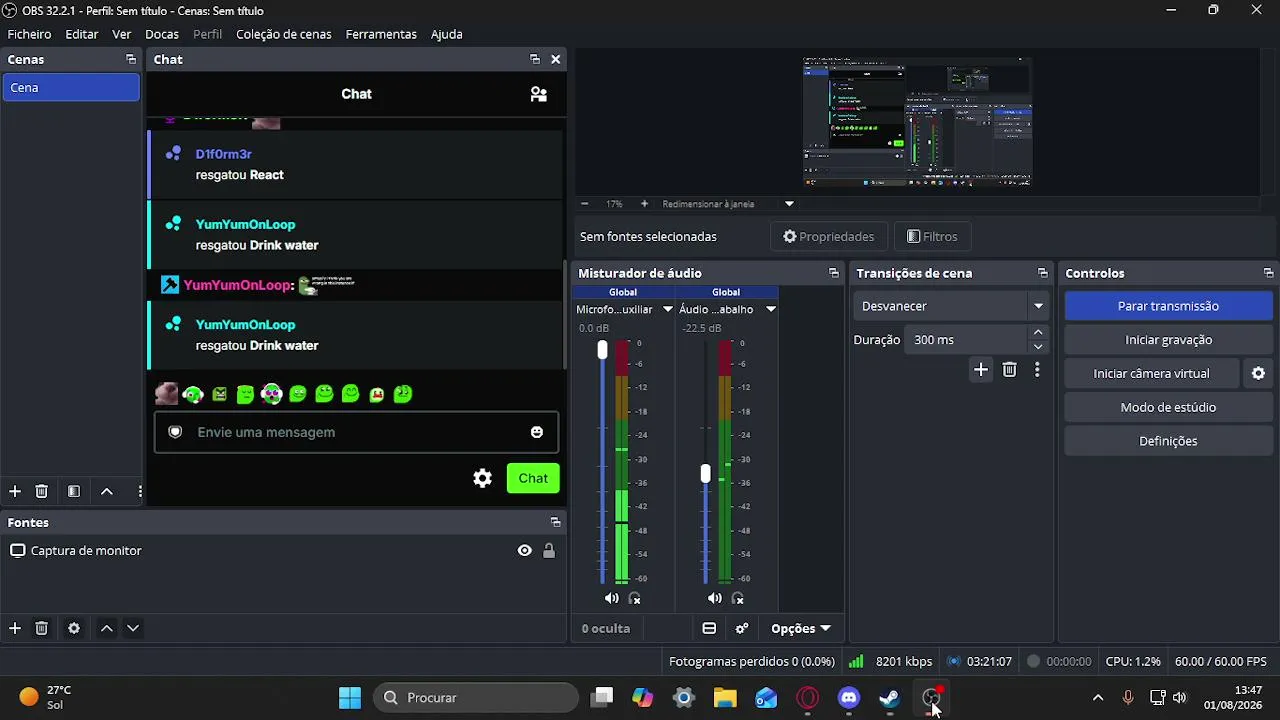Screen dimensions: 1280x720
Task: Toggle Modo de estúdio
Action: pos(1168,407)
